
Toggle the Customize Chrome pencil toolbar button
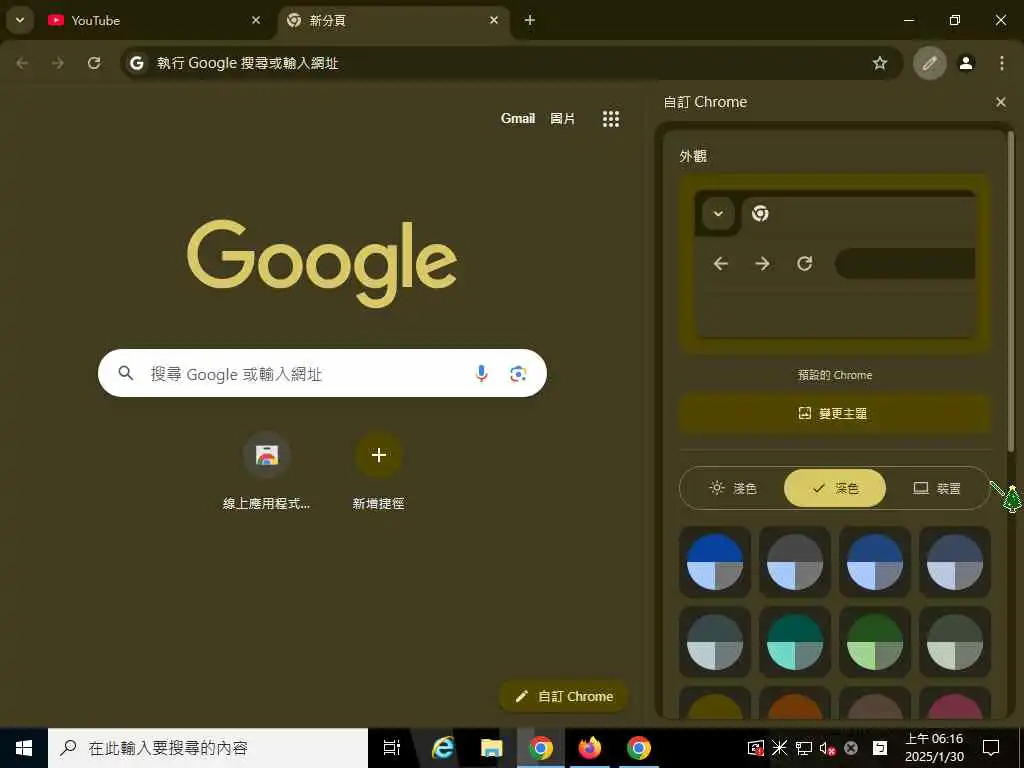930,63
